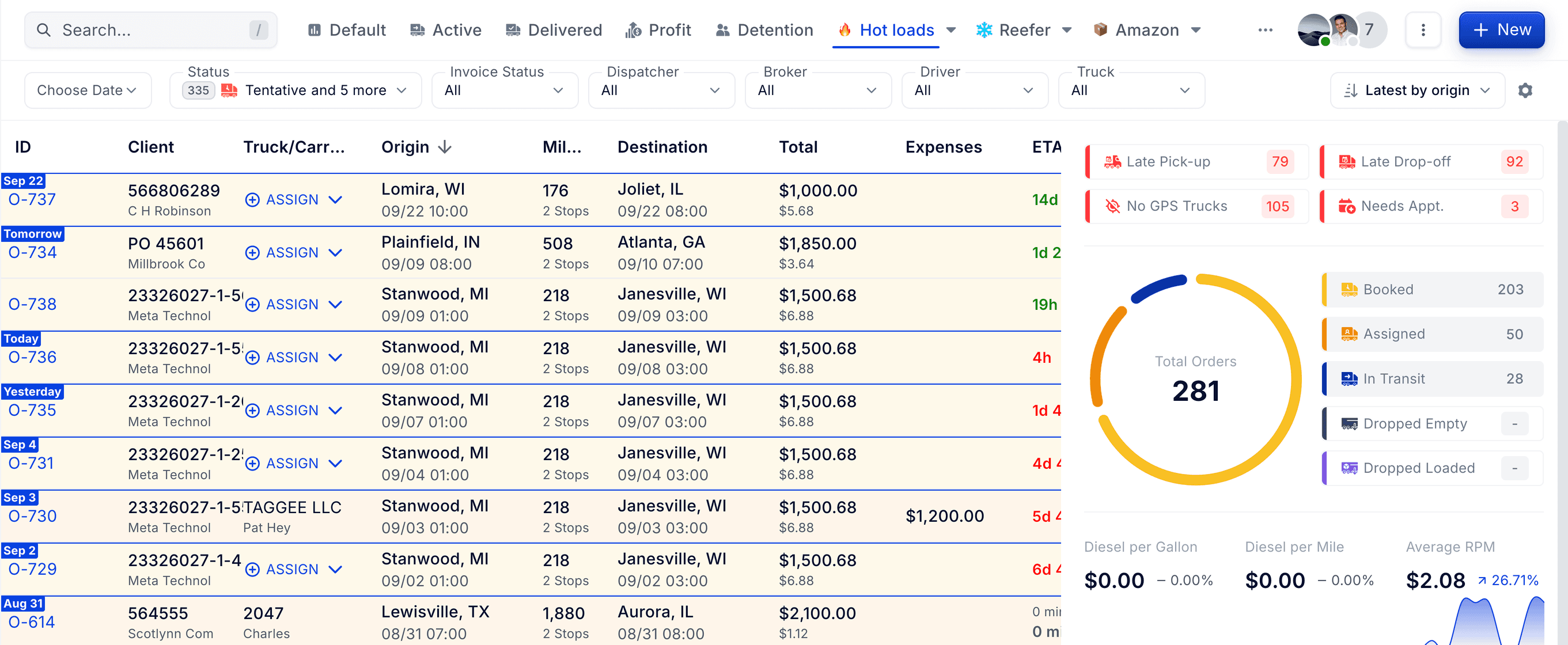Click the user avatar with green status
1568x645 pixels.
click(x=1313, y=30)
